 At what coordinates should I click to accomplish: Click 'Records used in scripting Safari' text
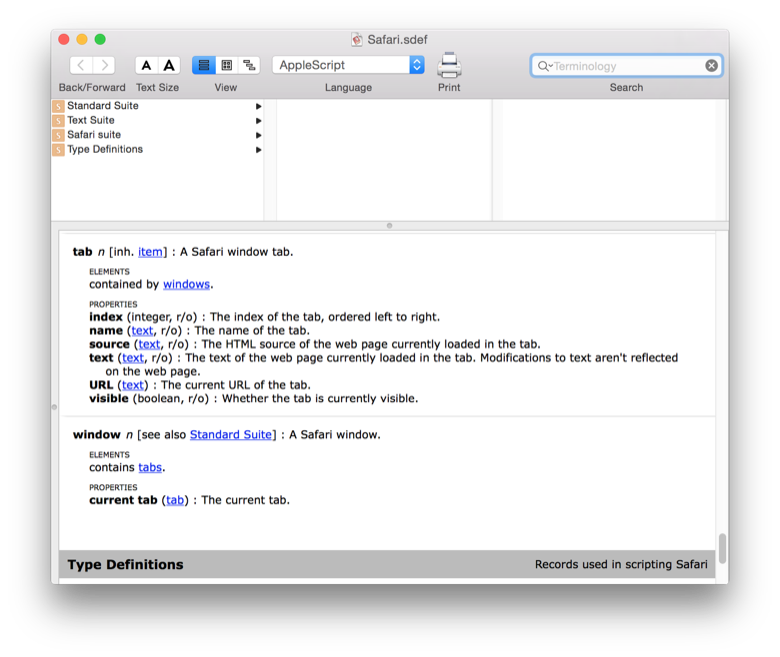pyautogui.click(x=621, y=564)
